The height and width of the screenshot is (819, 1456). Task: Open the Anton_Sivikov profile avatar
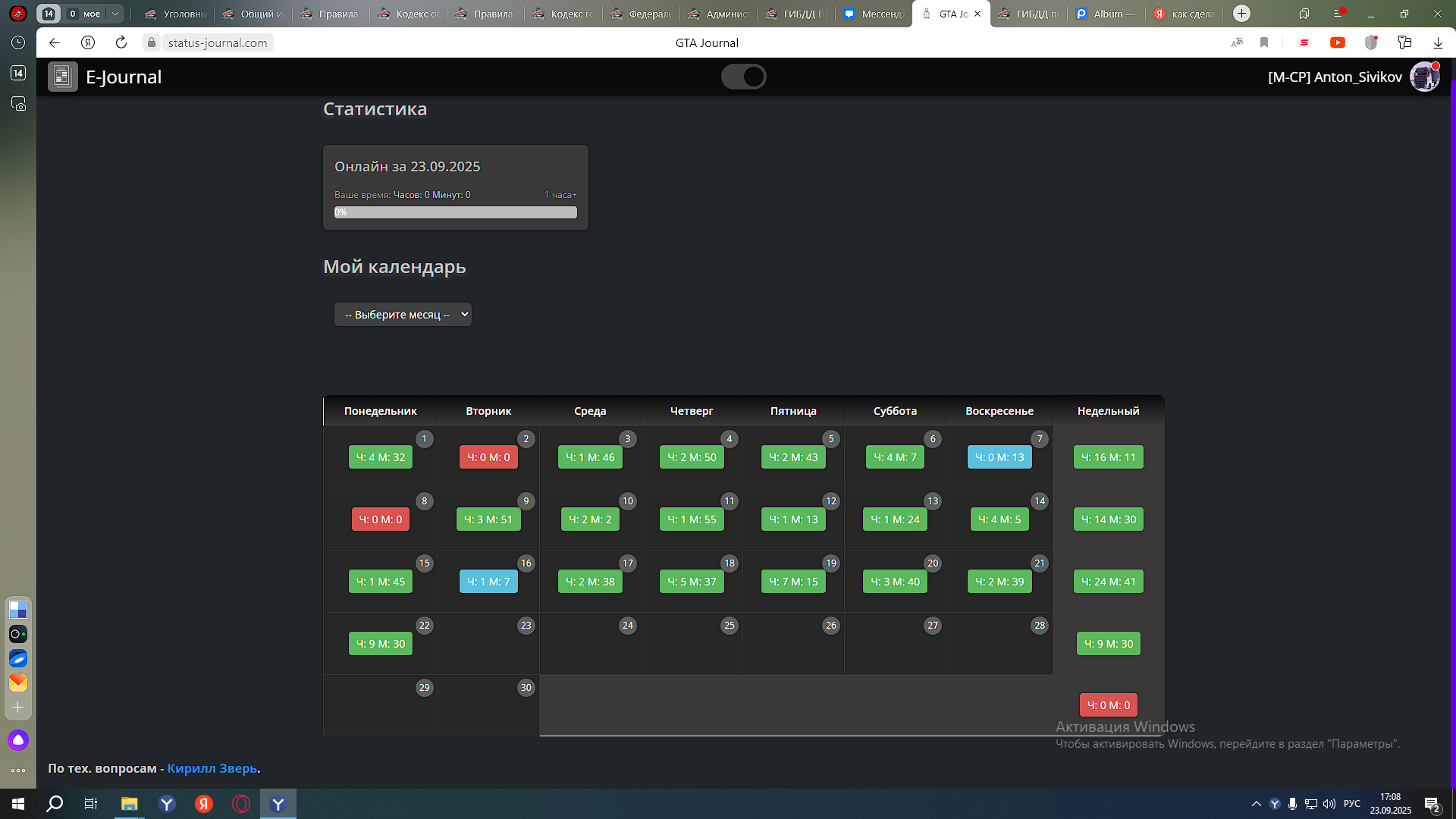point(1424,77)
